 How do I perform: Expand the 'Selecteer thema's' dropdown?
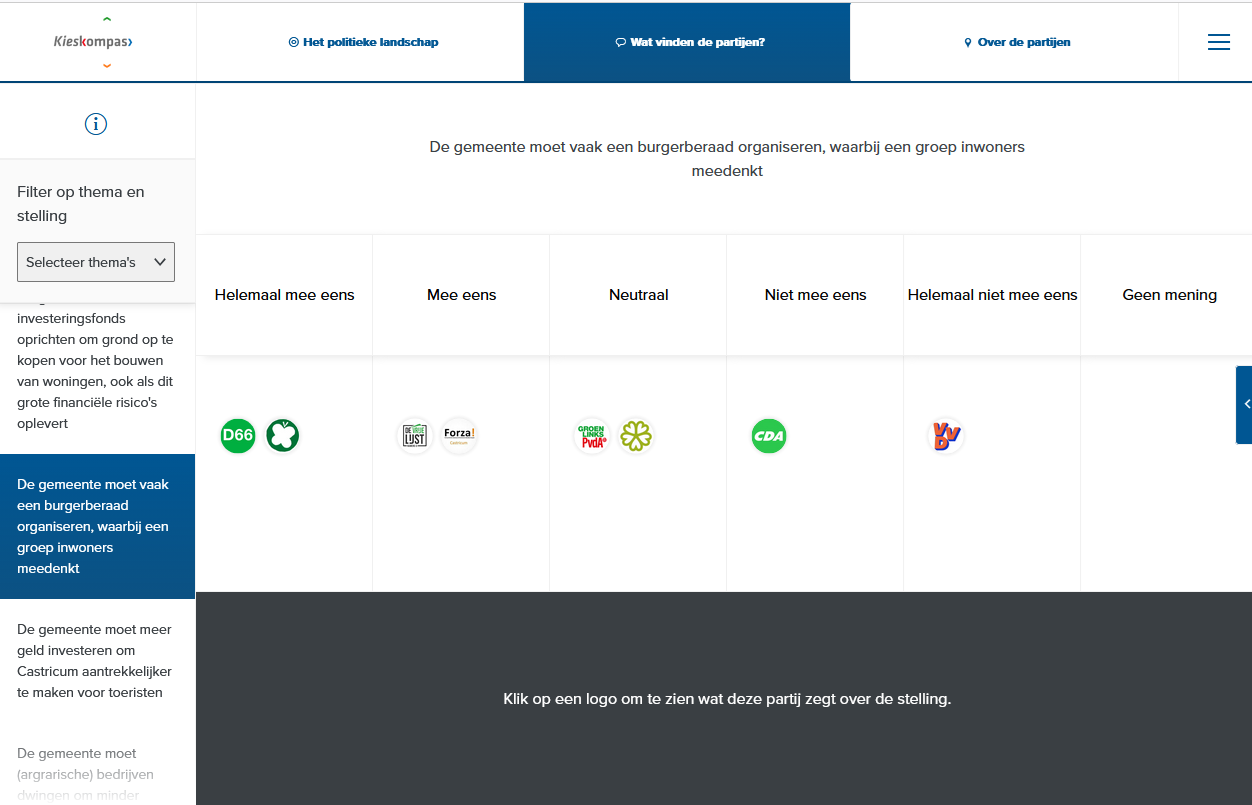coord(96,262)
